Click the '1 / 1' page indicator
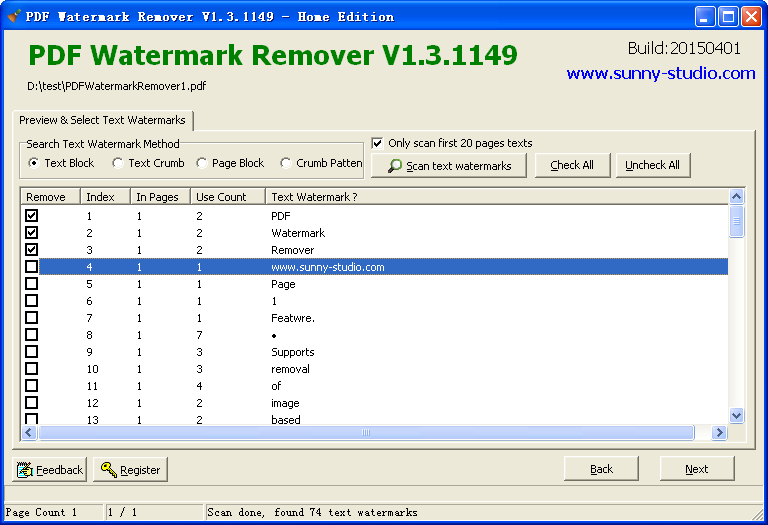The height and width of the screenshot is (525, 768). (122, 512)
